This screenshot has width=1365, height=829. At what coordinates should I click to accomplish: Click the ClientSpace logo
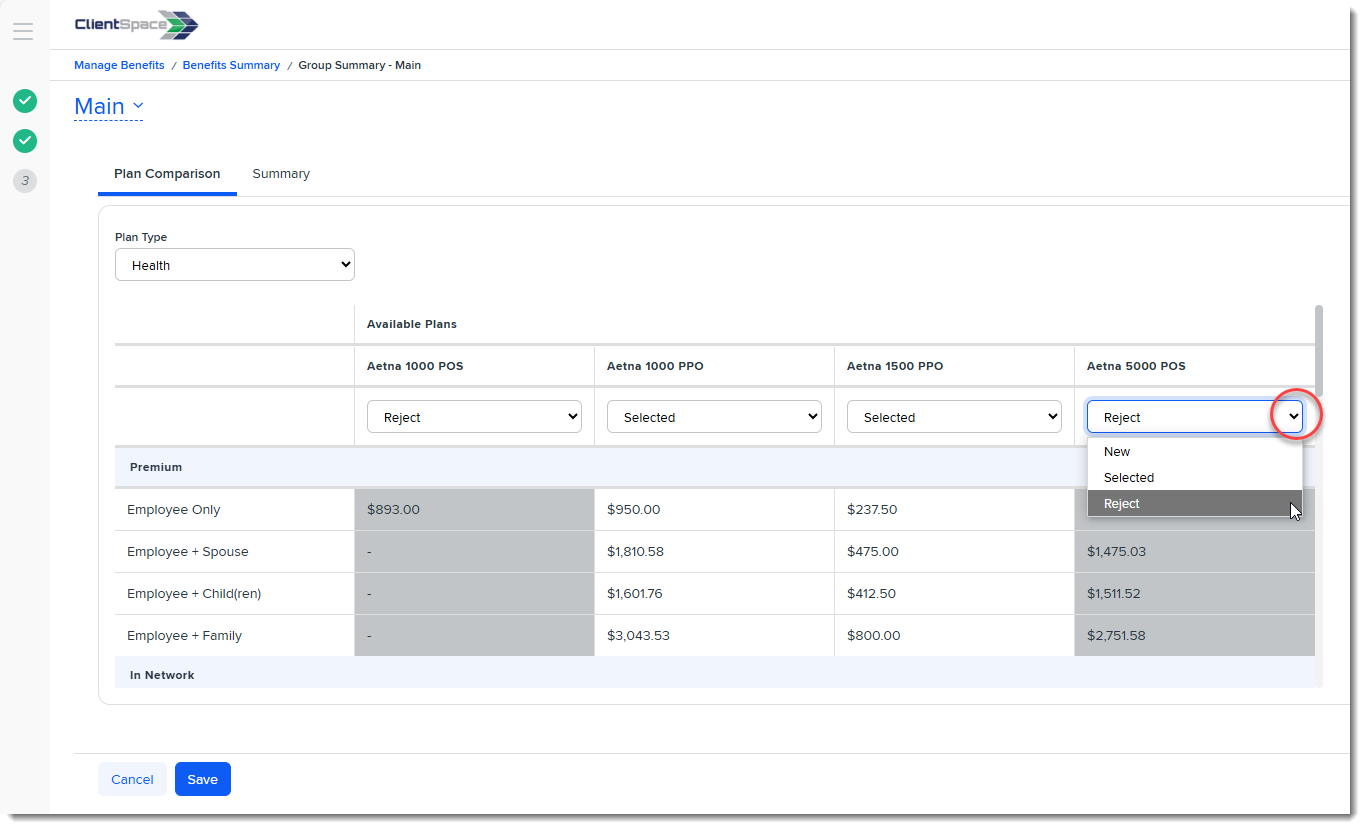(x=136, y=25)
